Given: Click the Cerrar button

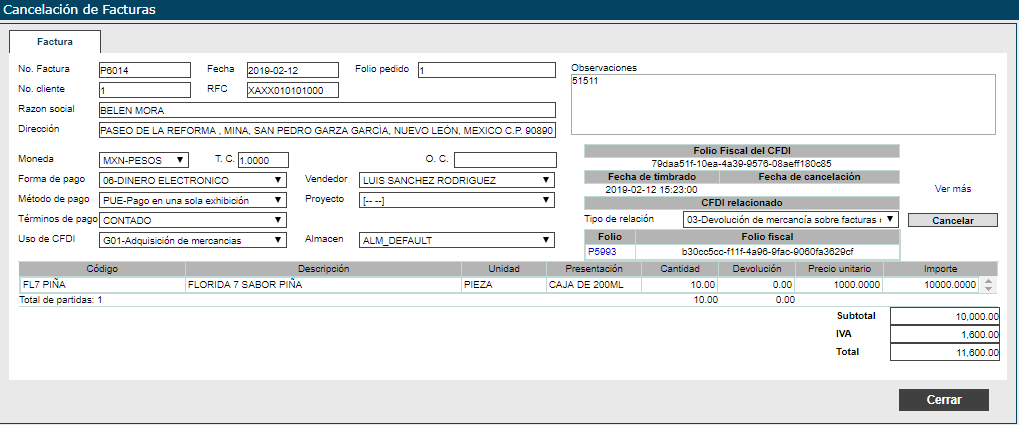Looking at the screenshot, I should click(x=943, y=400).
